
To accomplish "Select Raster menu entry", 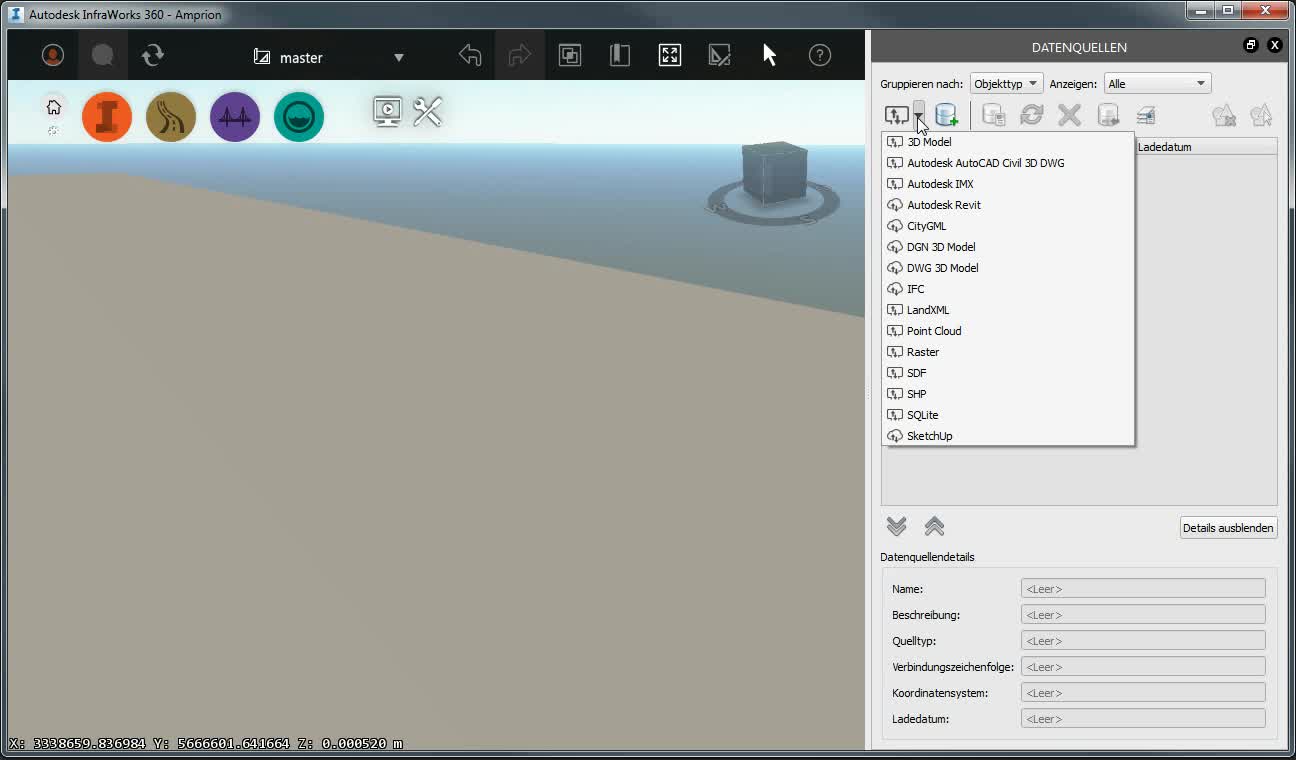I will (1008, 352).
